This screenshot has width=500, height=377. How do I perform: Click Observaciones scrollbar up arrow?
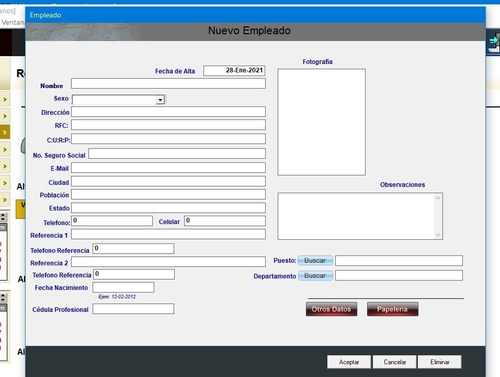pos(438,198)
